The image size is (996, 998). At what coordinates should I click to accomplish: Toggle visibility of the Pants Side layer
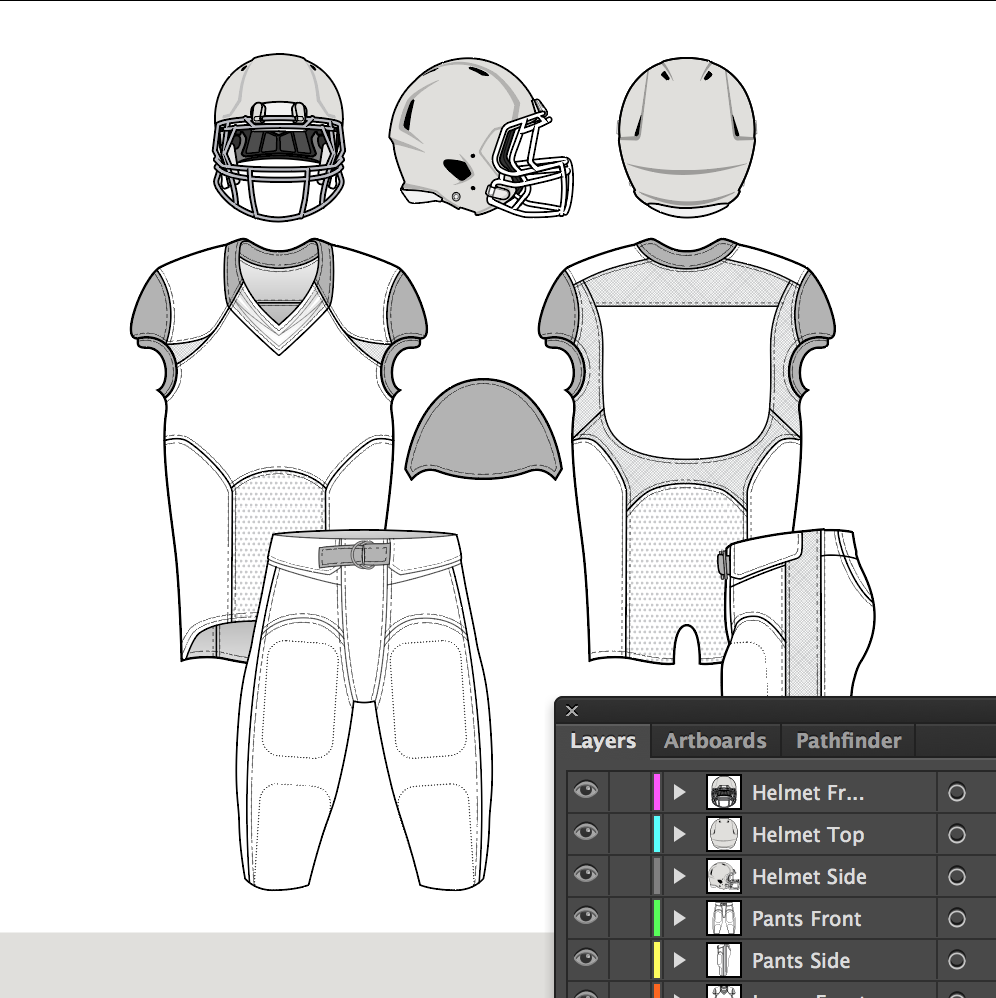click(x=586, y=960)
